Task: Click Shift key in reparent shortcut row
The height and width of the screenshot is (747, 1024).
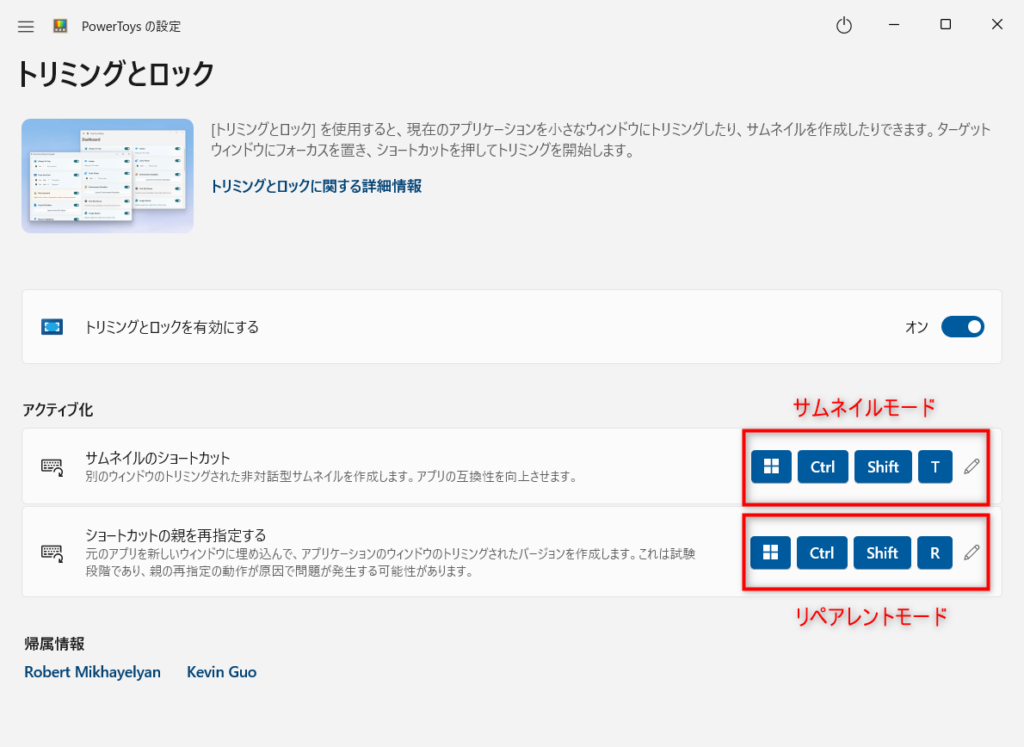Action: click(x=882, y=553)
